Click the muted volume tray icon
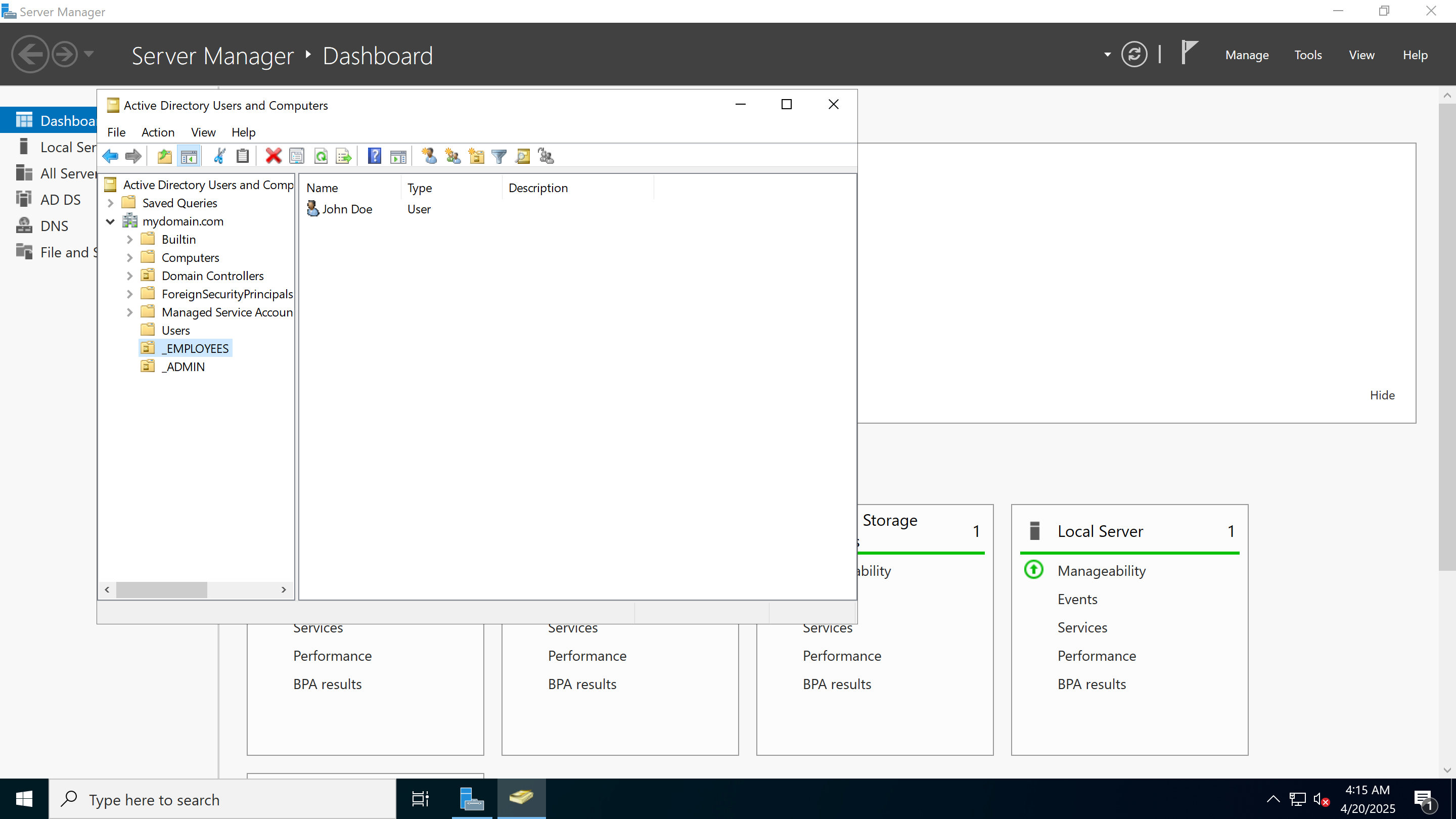Image resolution: width=1456 pixels, height=819 pixels. tap(1322, 799)
